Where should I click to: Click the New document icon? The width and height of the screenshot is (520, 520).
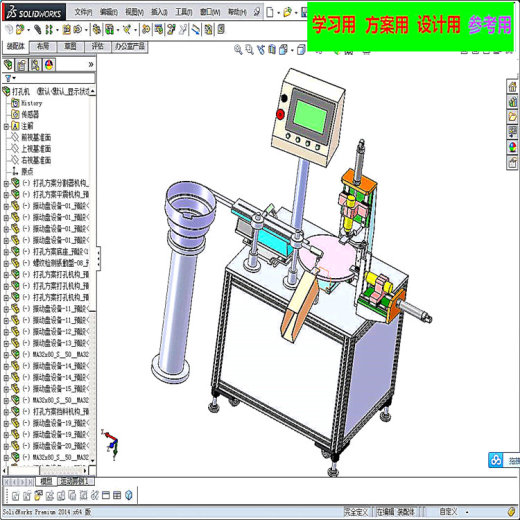[x=270, y=13]
